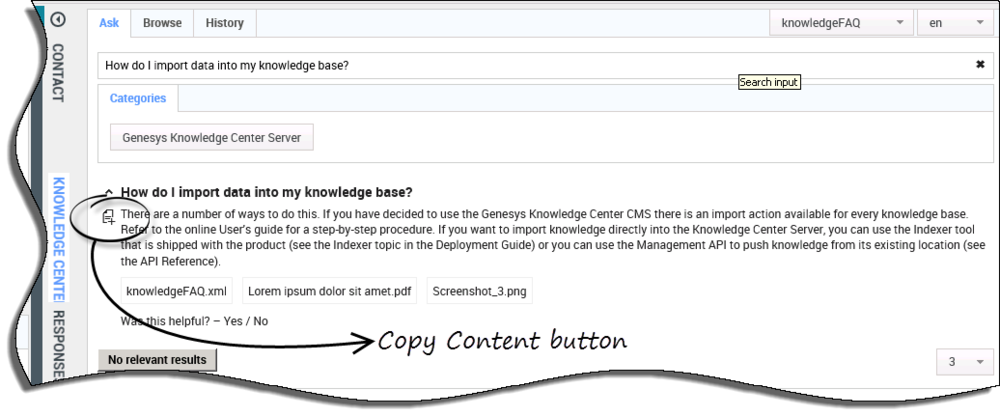Open the results count dropdown showing 3
Screen dimensions: 1000x417
click(964, 362)
